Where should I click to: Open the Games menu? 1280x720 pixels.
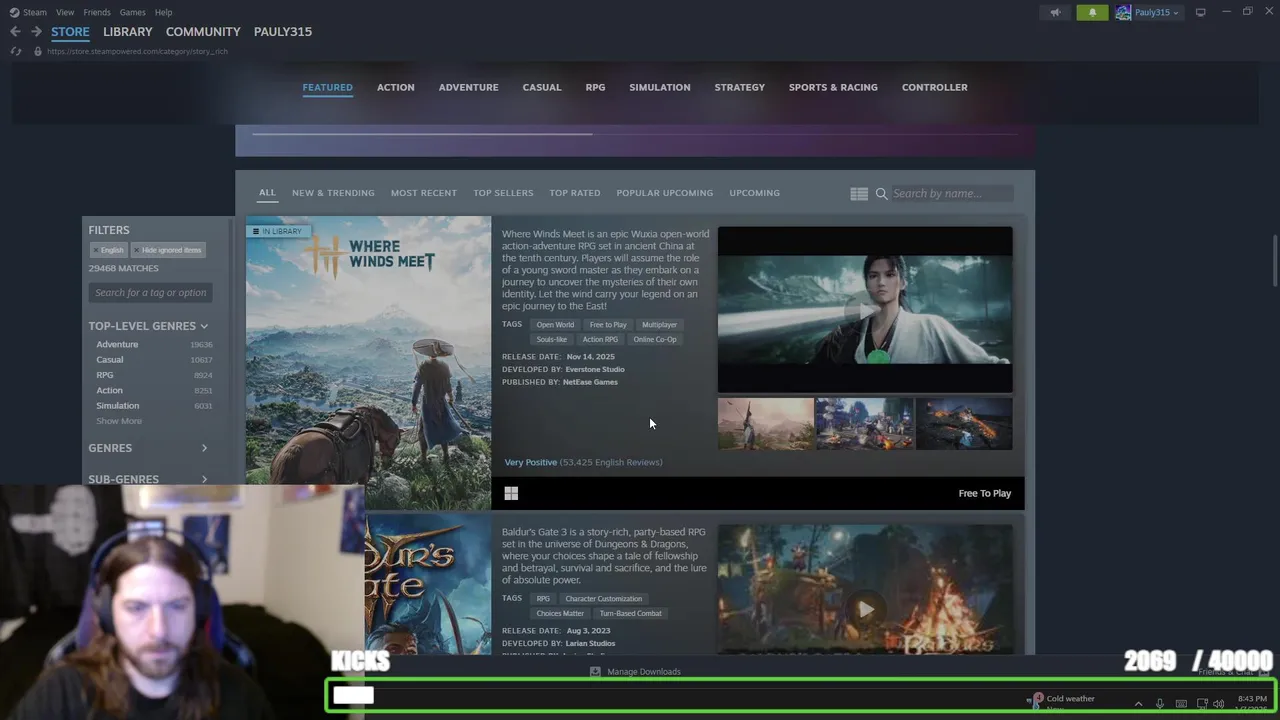133,12
